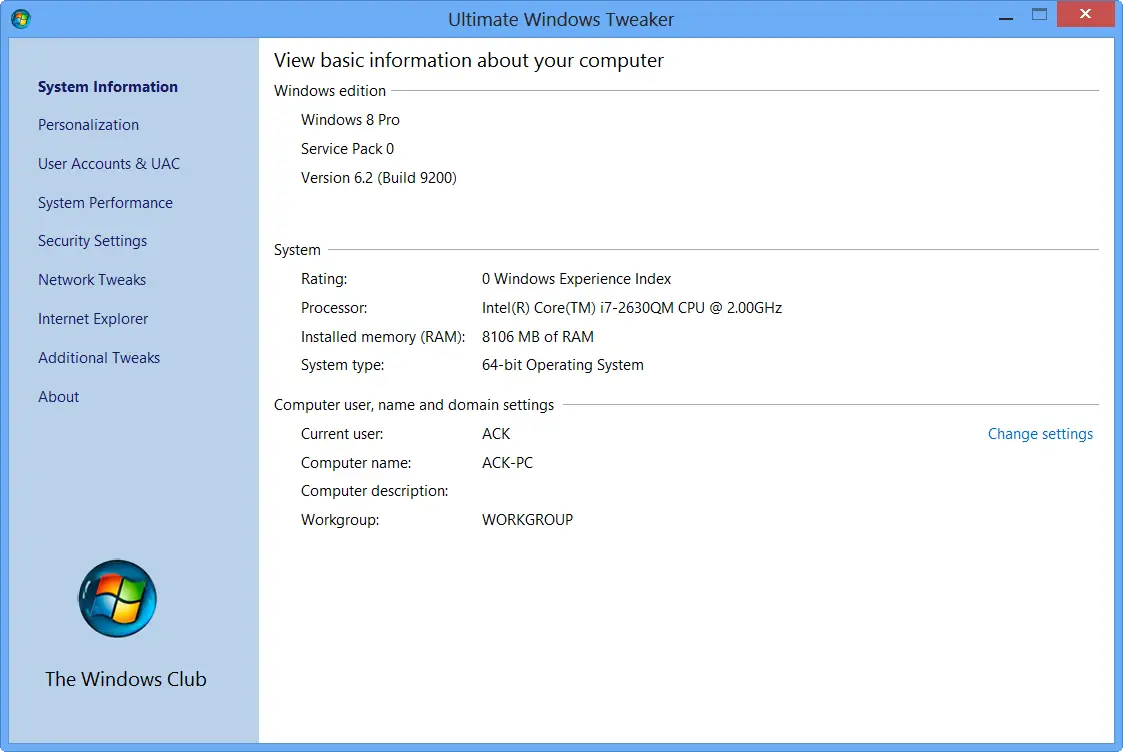Click the Windows logo above The Windows Club
Screen dimensions: 1123x752
coord(117,599)
